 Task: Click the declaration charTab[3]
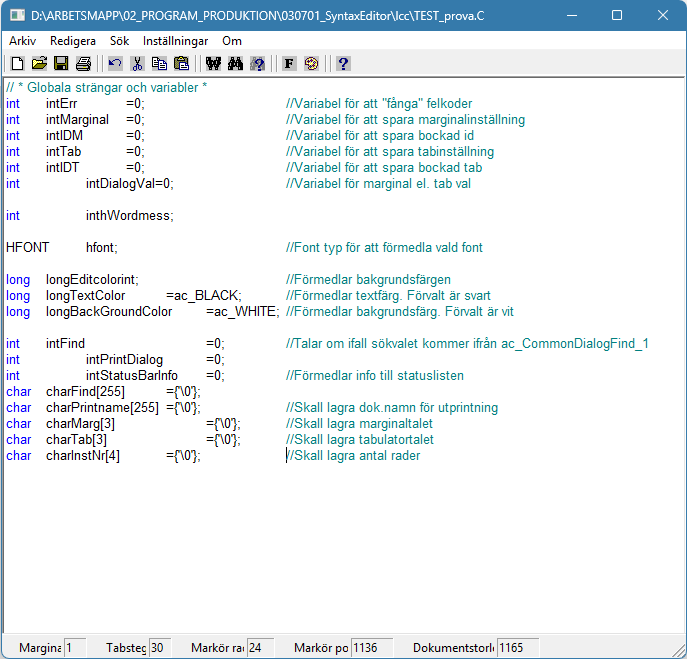76,439
